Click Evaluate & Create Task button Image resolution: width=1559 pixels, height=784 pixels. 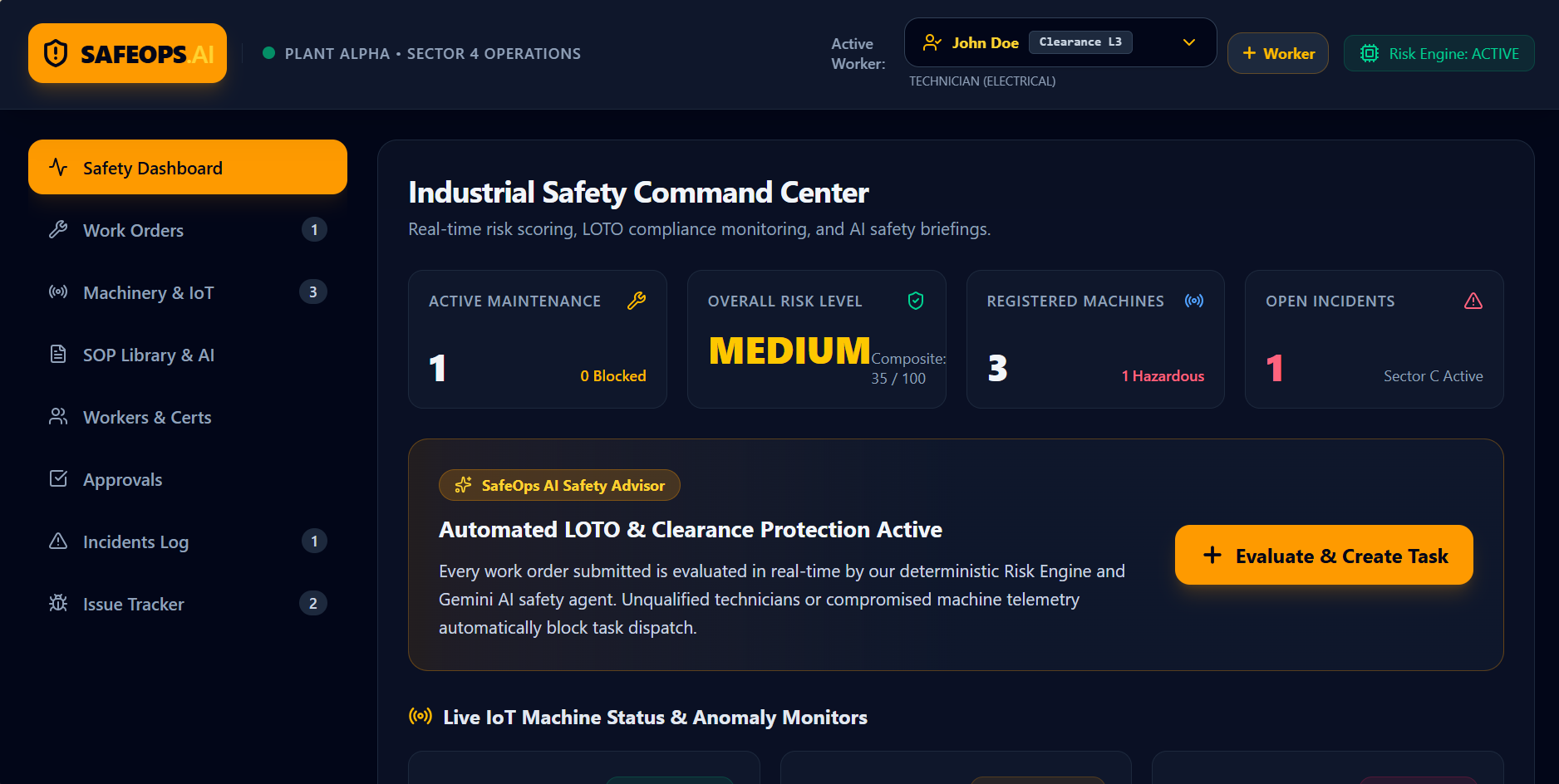(x=1324, y=555)
